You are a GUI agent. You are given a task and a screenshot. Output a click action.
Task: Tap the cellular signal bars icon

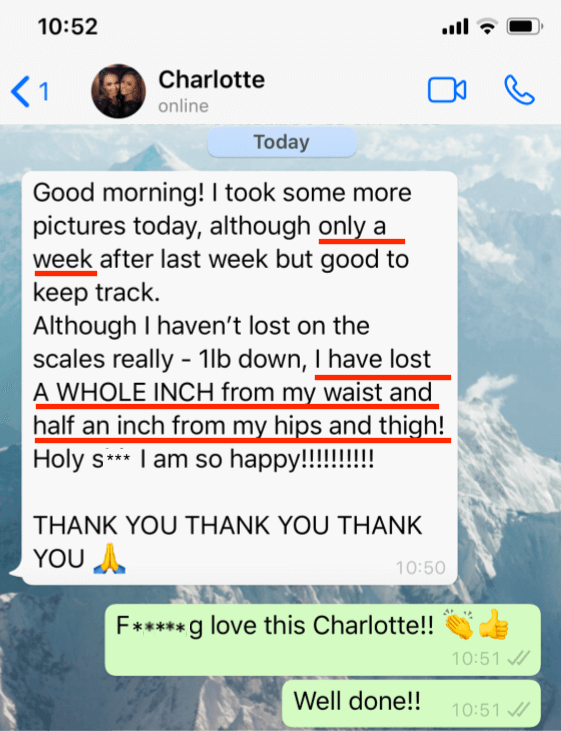(455, 27)
